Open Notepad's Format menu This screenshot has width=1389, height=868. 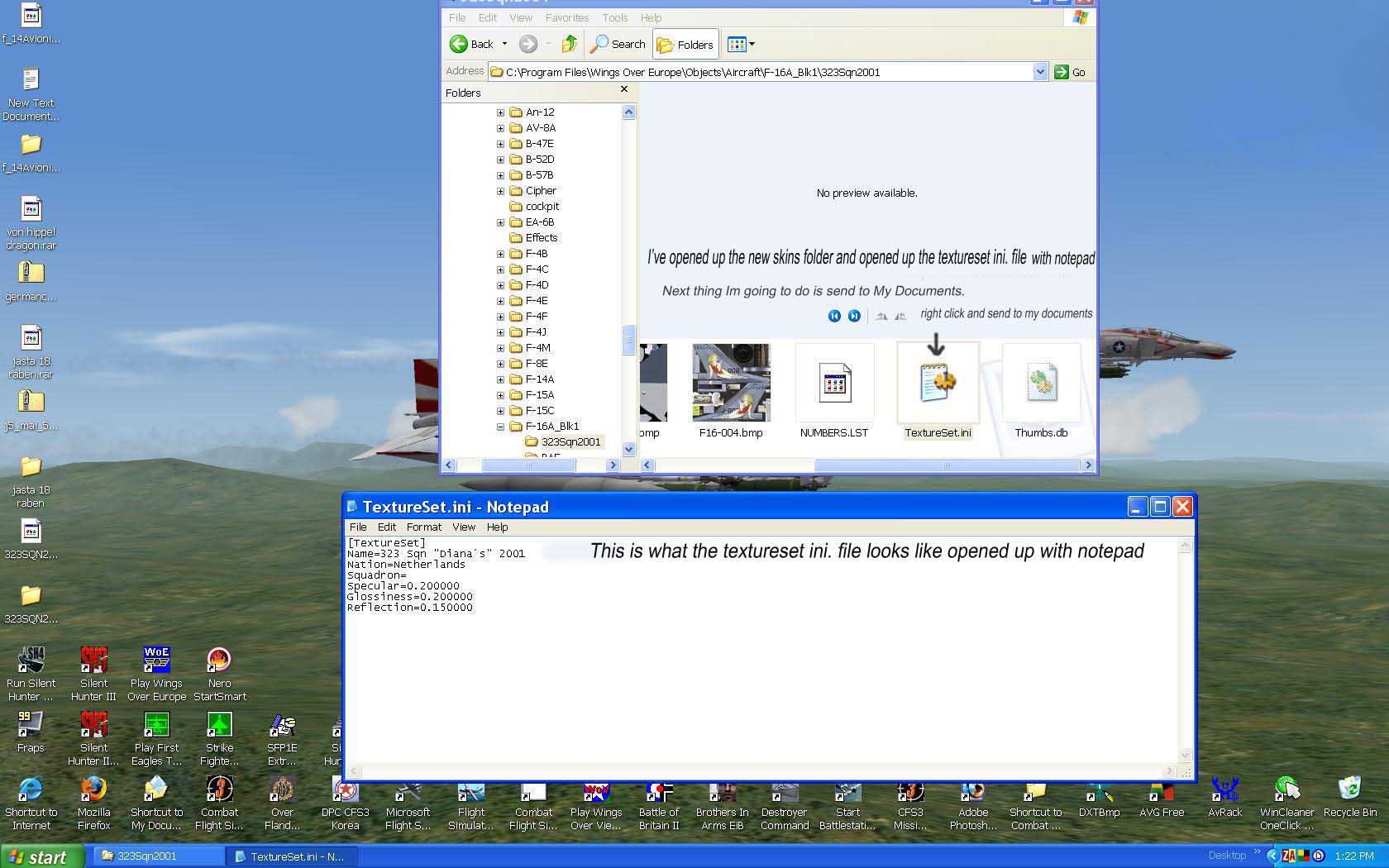pyautogui.click(x=424, y=527)
